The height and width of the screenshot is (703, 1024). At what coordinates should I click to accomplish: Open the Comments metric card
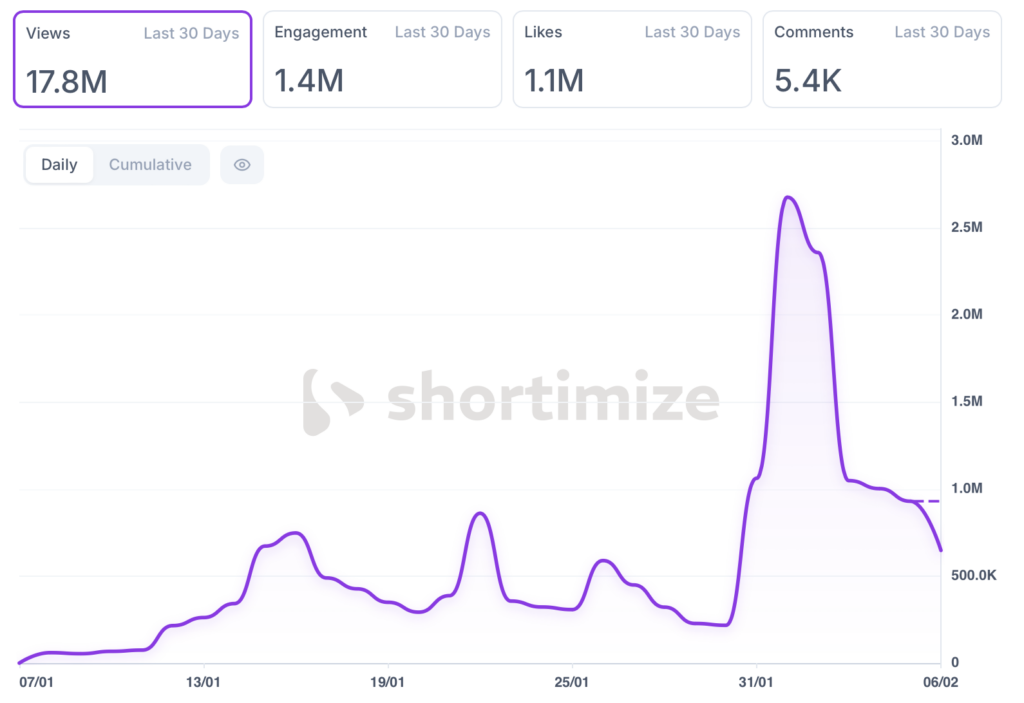[x=881, y=59]
